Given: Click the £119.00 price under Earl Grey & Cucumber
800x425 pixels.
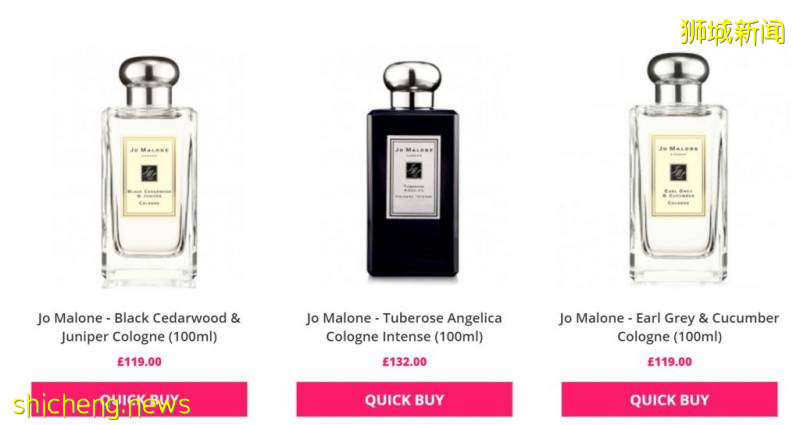Looking at the screenshot, I should [x=670, y=362].
